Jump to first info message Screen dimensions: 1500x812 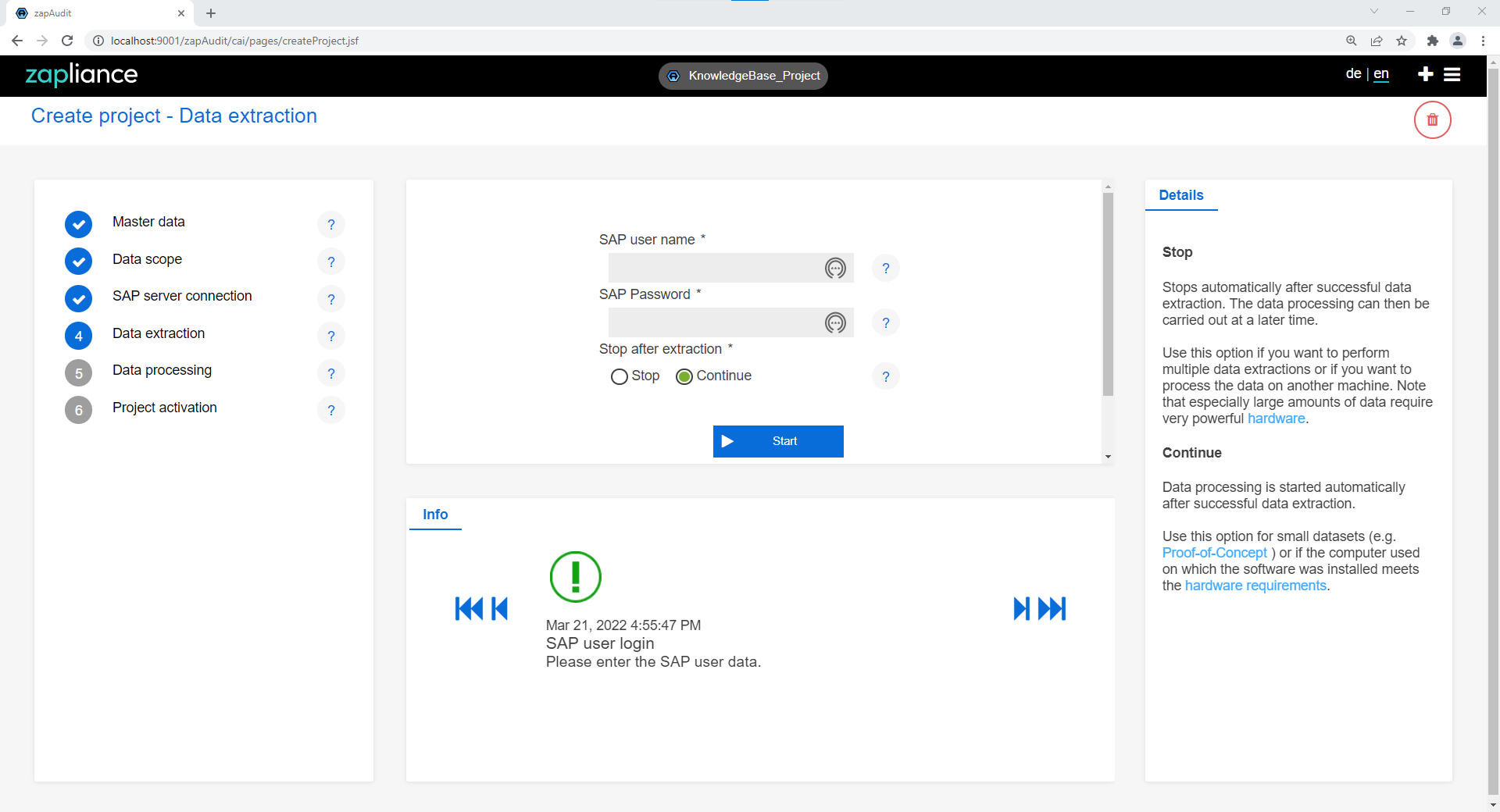click(469, 609)
